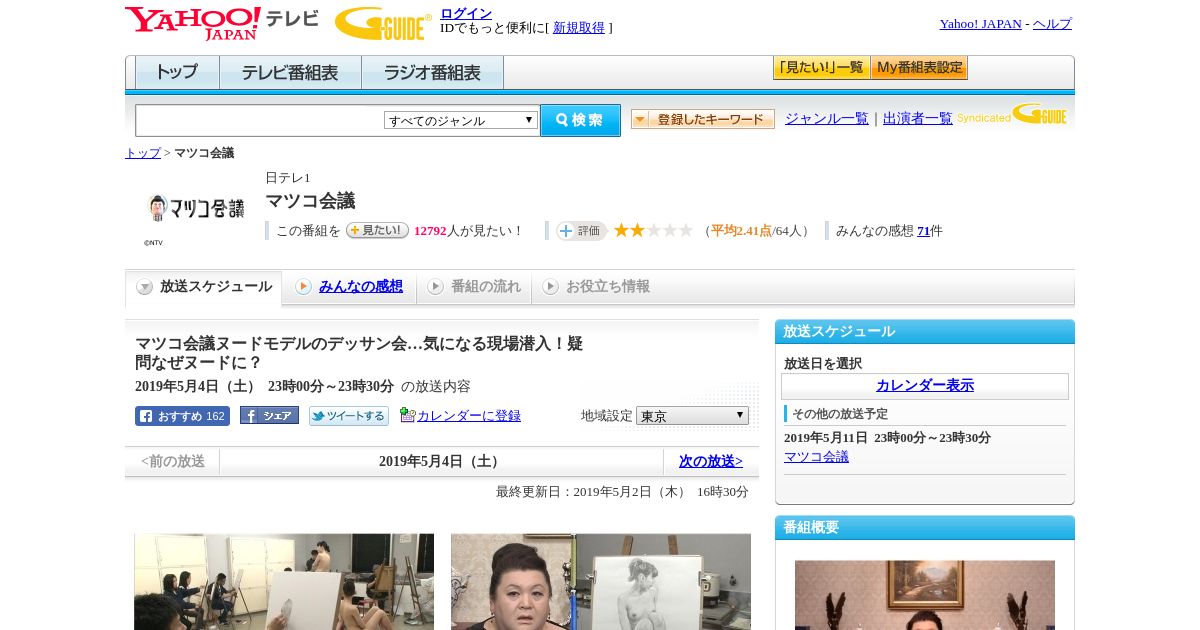Open the Matsuko and sketch thumbnail
Viewport: 1200px width, 630px height.
pos(601,581)
